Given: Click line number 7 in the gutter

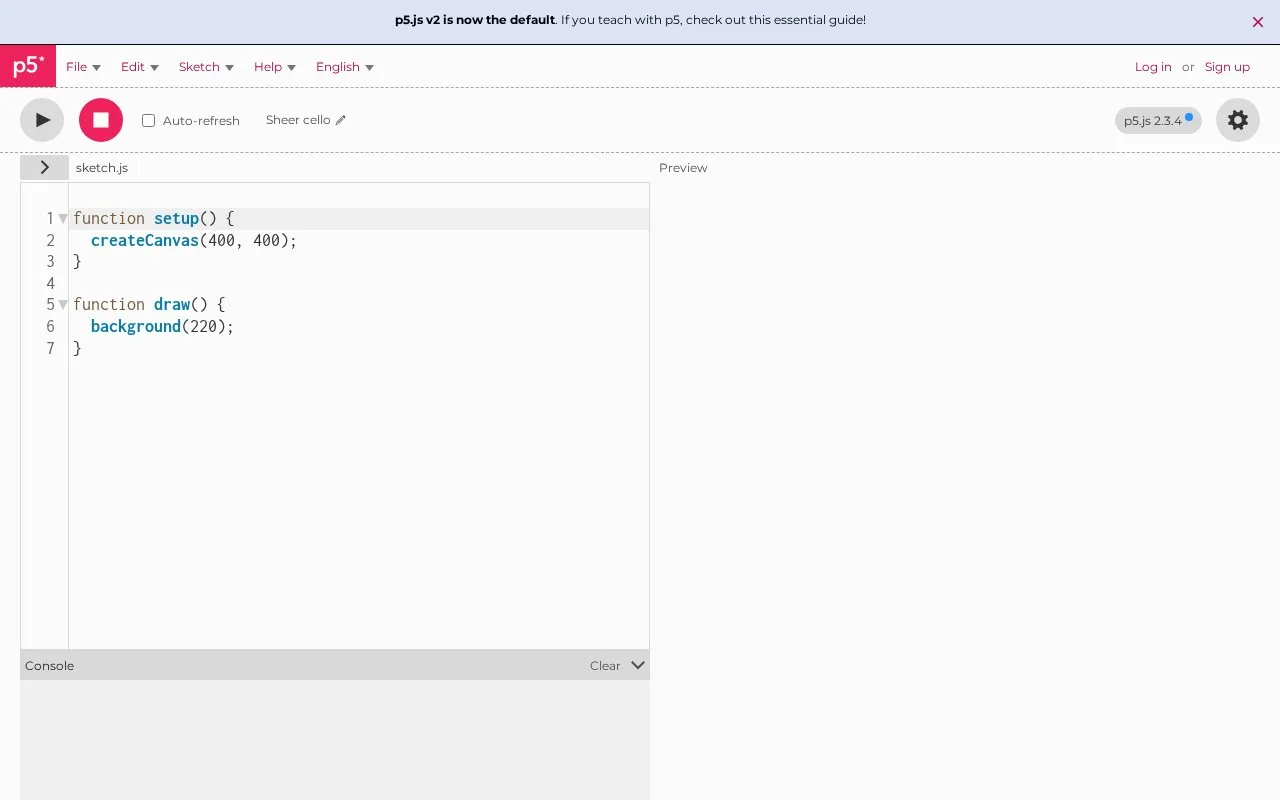Looking at the screenshot, I should (x=50, y=348).
